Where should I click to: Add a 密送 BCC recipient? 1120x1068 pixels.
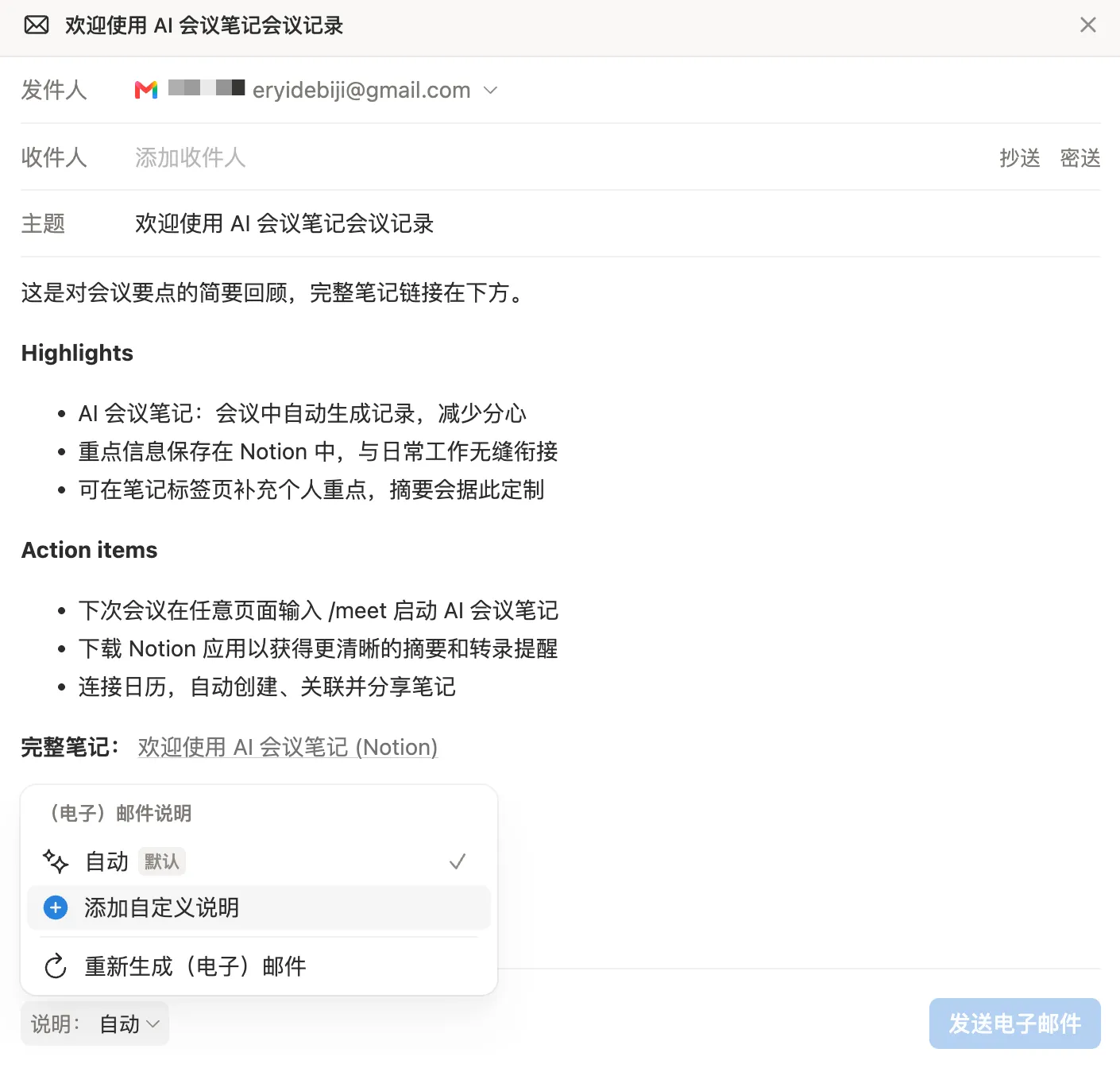click(1080, 158)
